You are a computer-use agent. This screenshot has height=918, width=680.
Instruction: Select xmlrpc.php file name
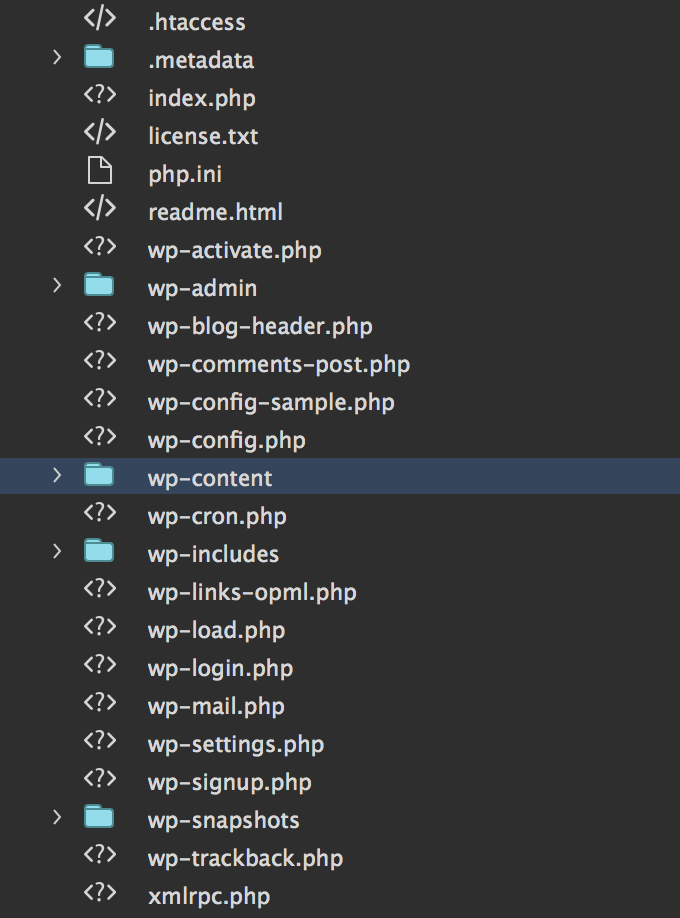[209, 896]
